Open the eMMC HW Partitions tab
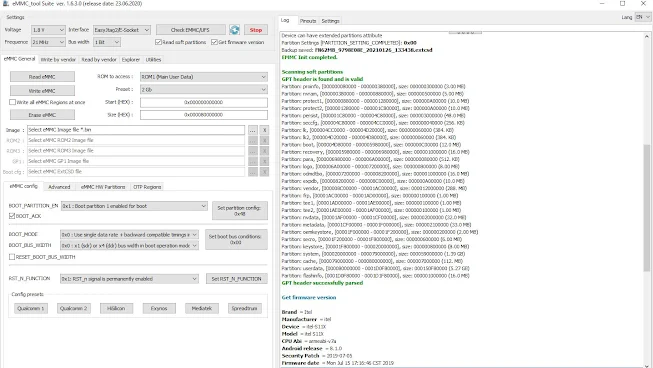This screenshot has width=653, height=368. pyautogui.click(x=103, y=187)
